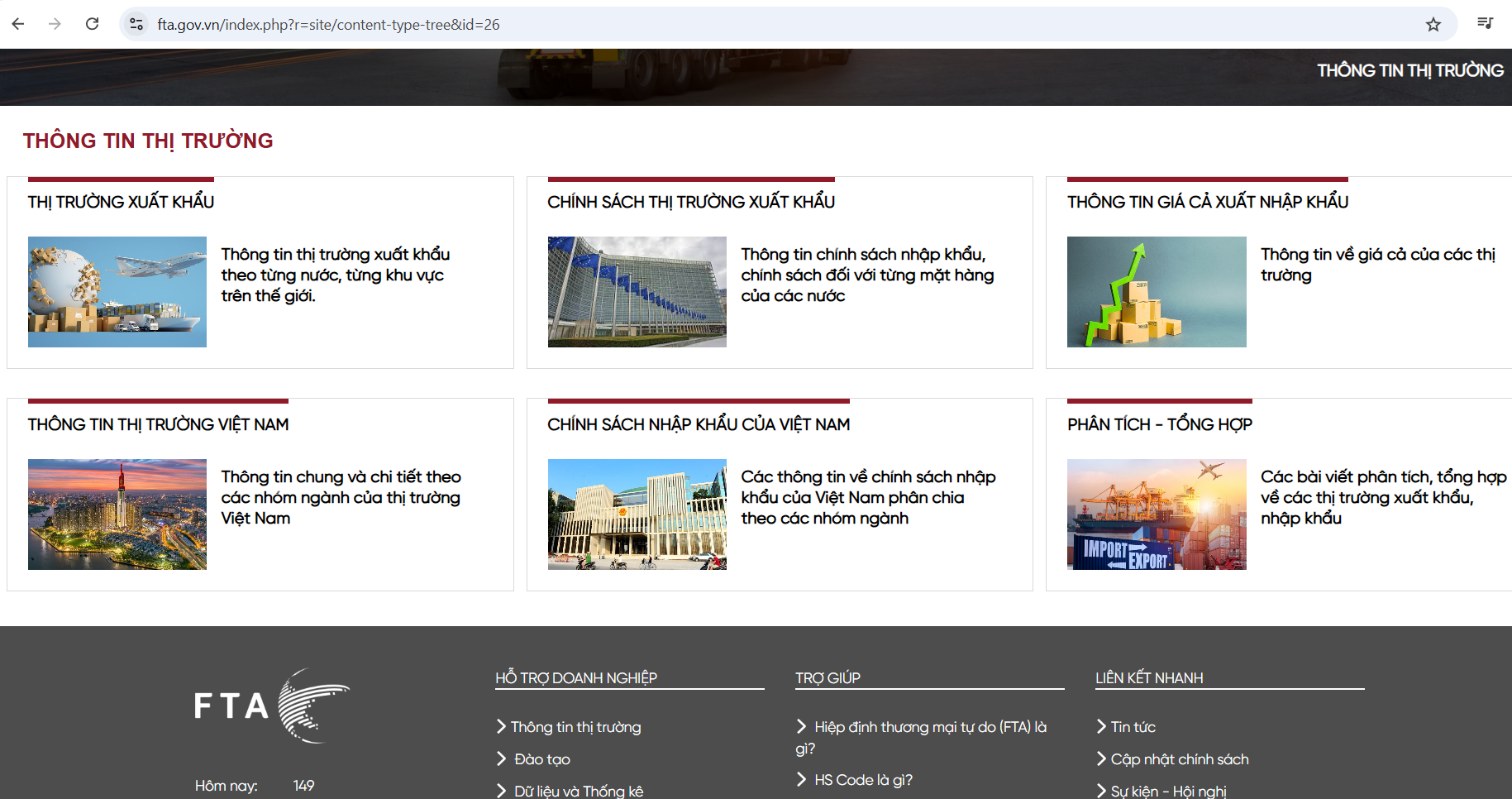Click the red THÔNG TIN THỊ TRƯỜNG page title
Image resolution: width=1512 pixels, height=799 pixels.
[148, 141]
